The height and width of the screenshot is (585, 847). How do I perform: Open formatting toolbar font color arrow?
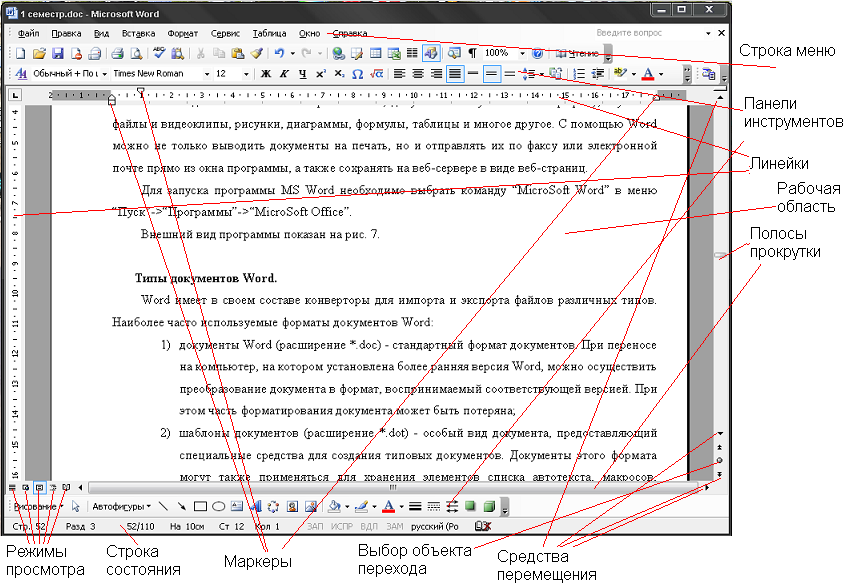coord(661,74)
